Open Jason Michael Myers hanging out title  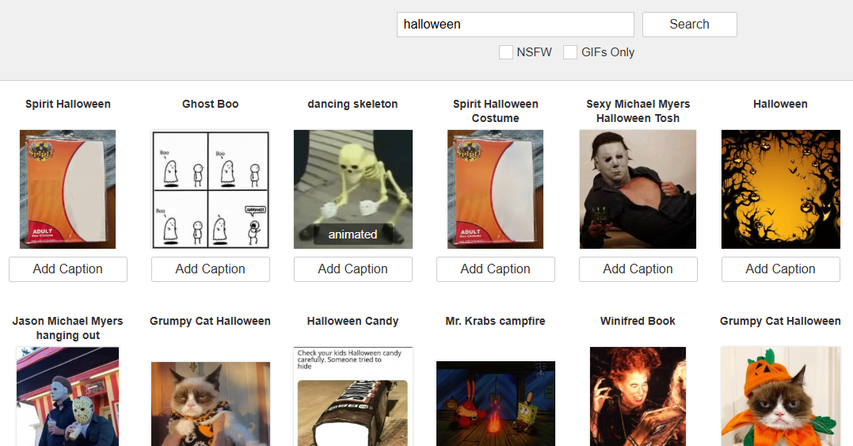pyautogui.click(x=68, y=328)
